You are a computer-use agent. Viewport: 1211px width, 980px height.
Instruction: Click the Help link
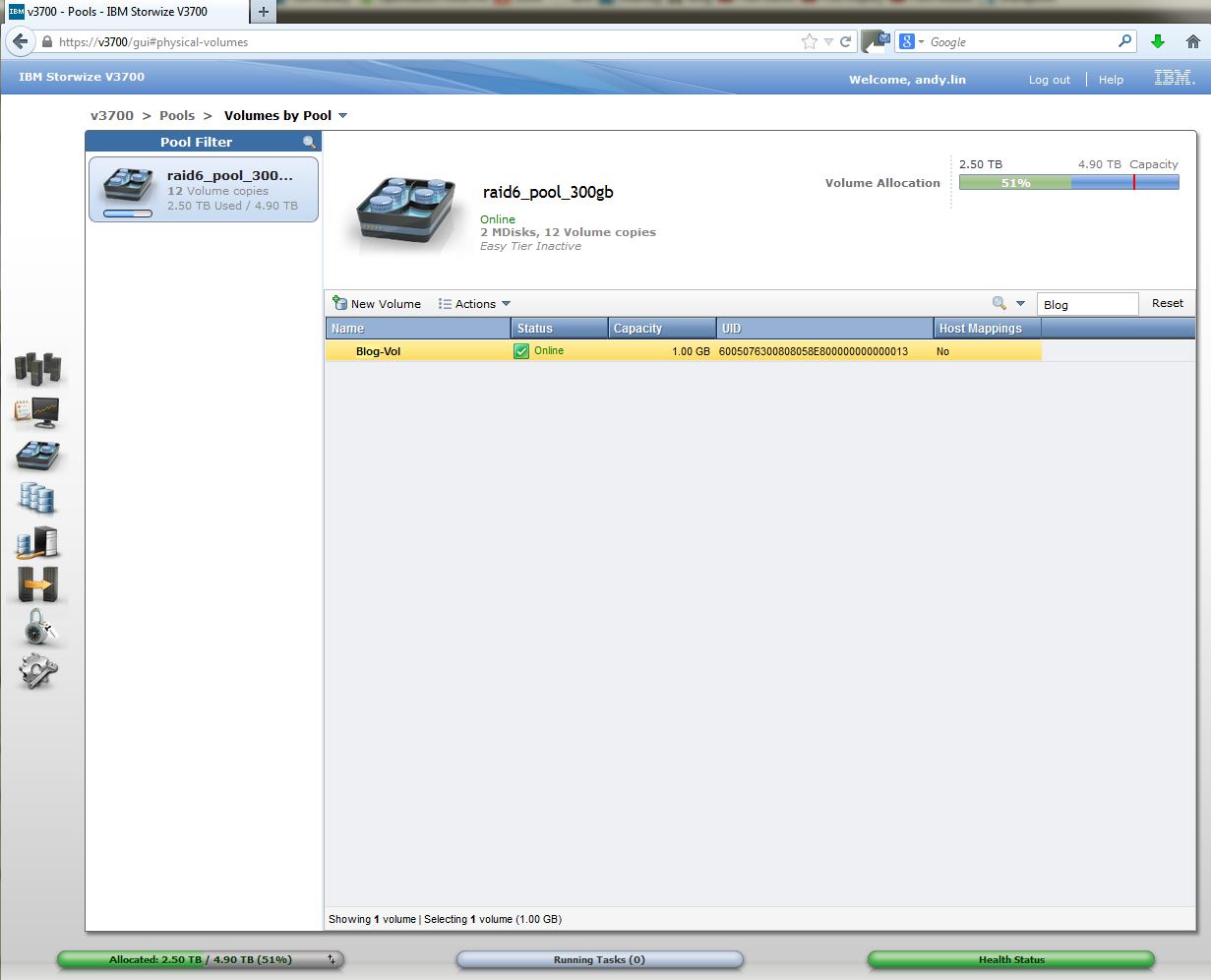click(x=1111, y=80)
